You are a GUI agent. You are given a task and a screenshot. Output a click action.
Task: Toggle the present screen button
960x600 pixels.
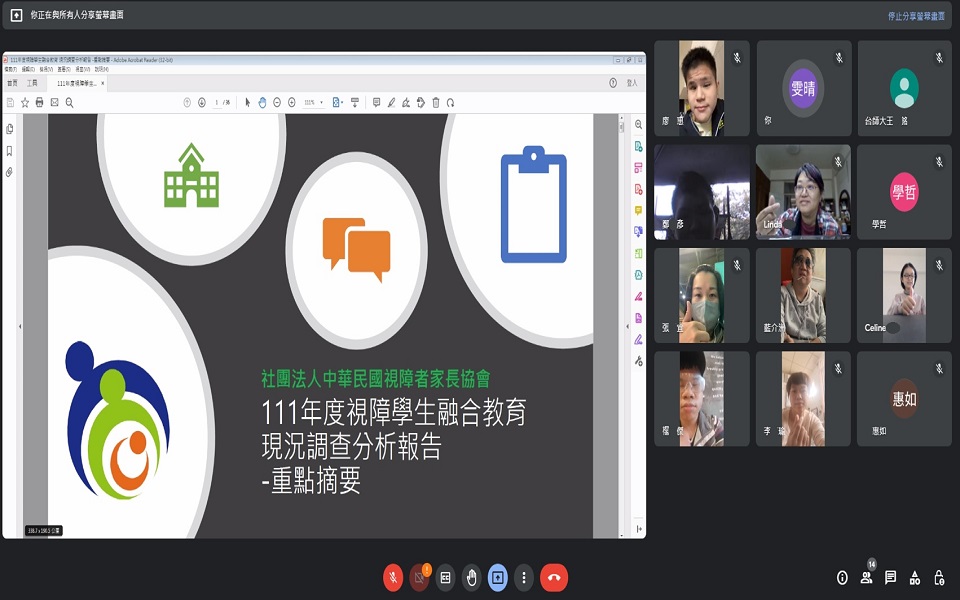tap(498, 577)
